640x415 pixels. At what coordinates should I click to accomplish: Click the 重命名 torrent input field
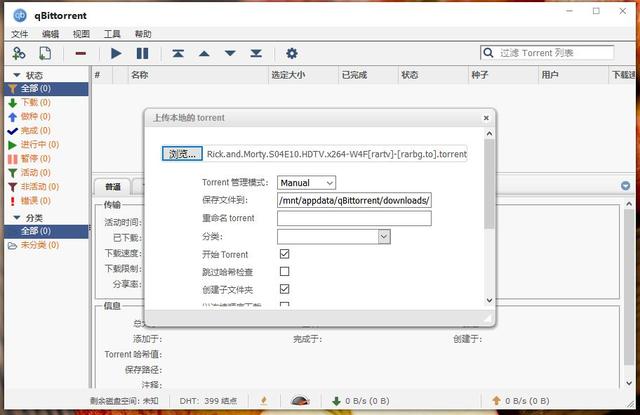[x=354, y=218]
